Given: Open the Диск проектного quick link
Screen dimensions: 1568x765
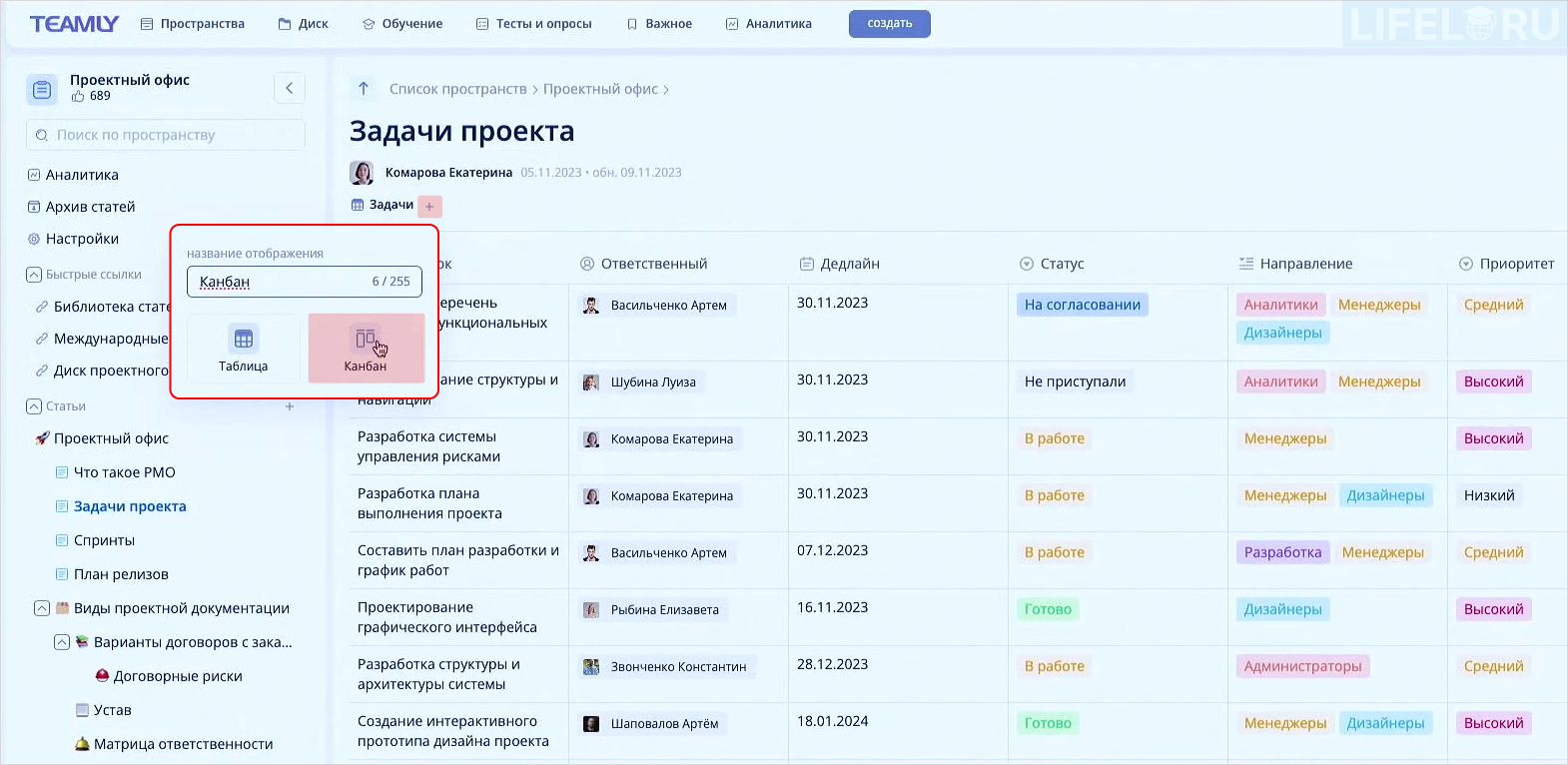Looking at the screenshot, I should [x=103, y=371].
